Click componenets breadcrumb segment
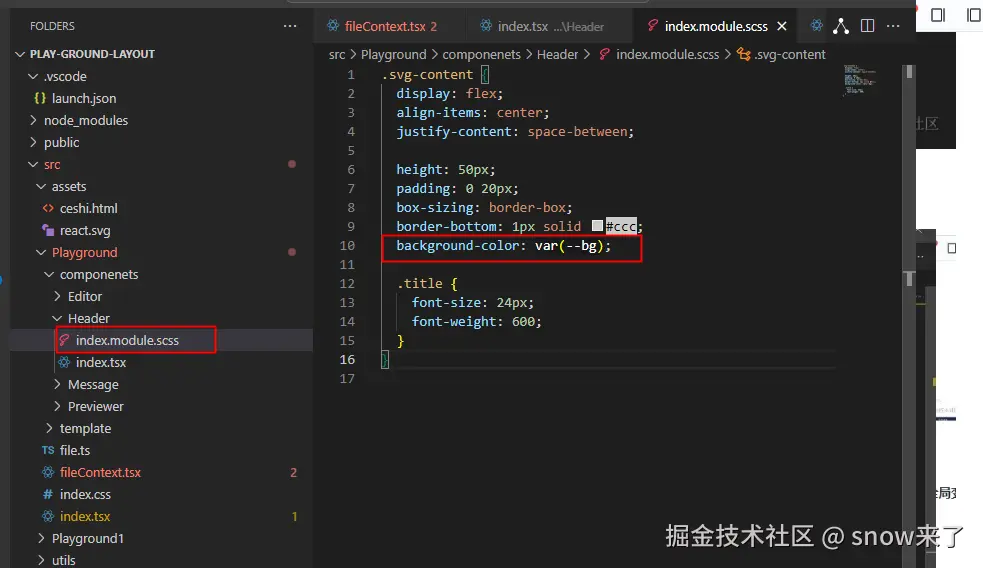983x568 pixels. click(481, 55)
